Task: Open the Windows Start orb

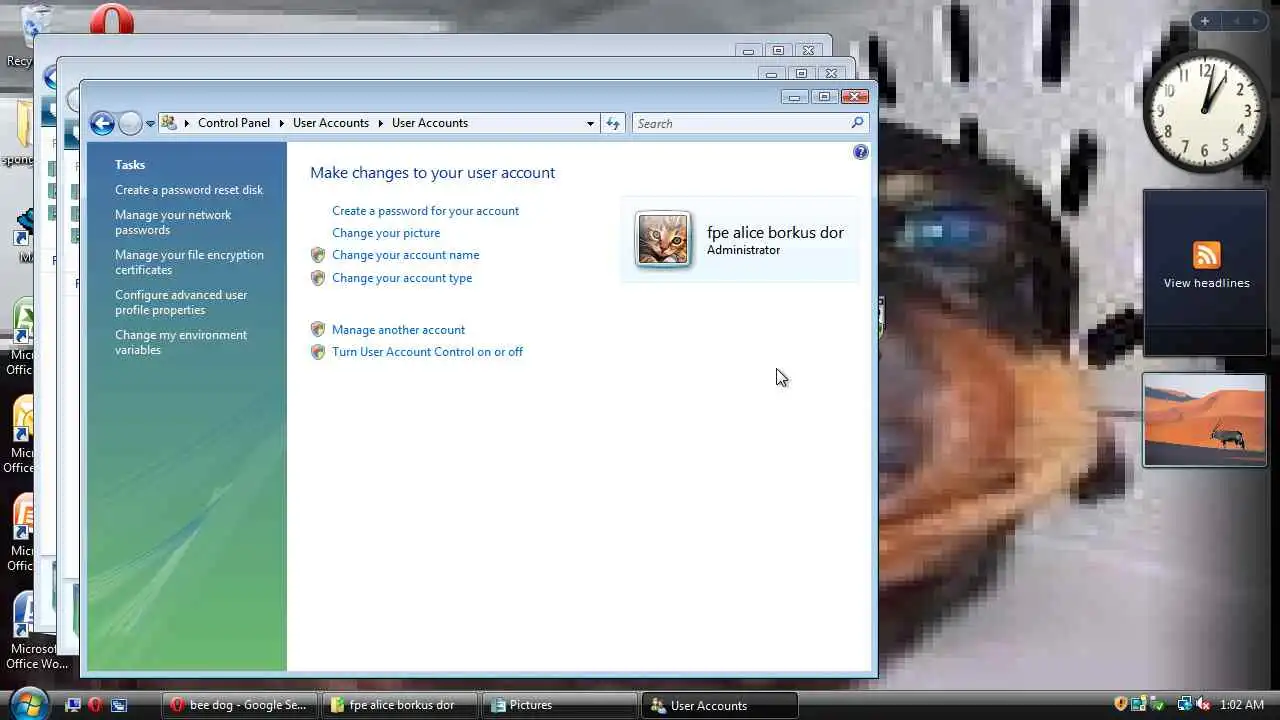Action: pos(28,703)
